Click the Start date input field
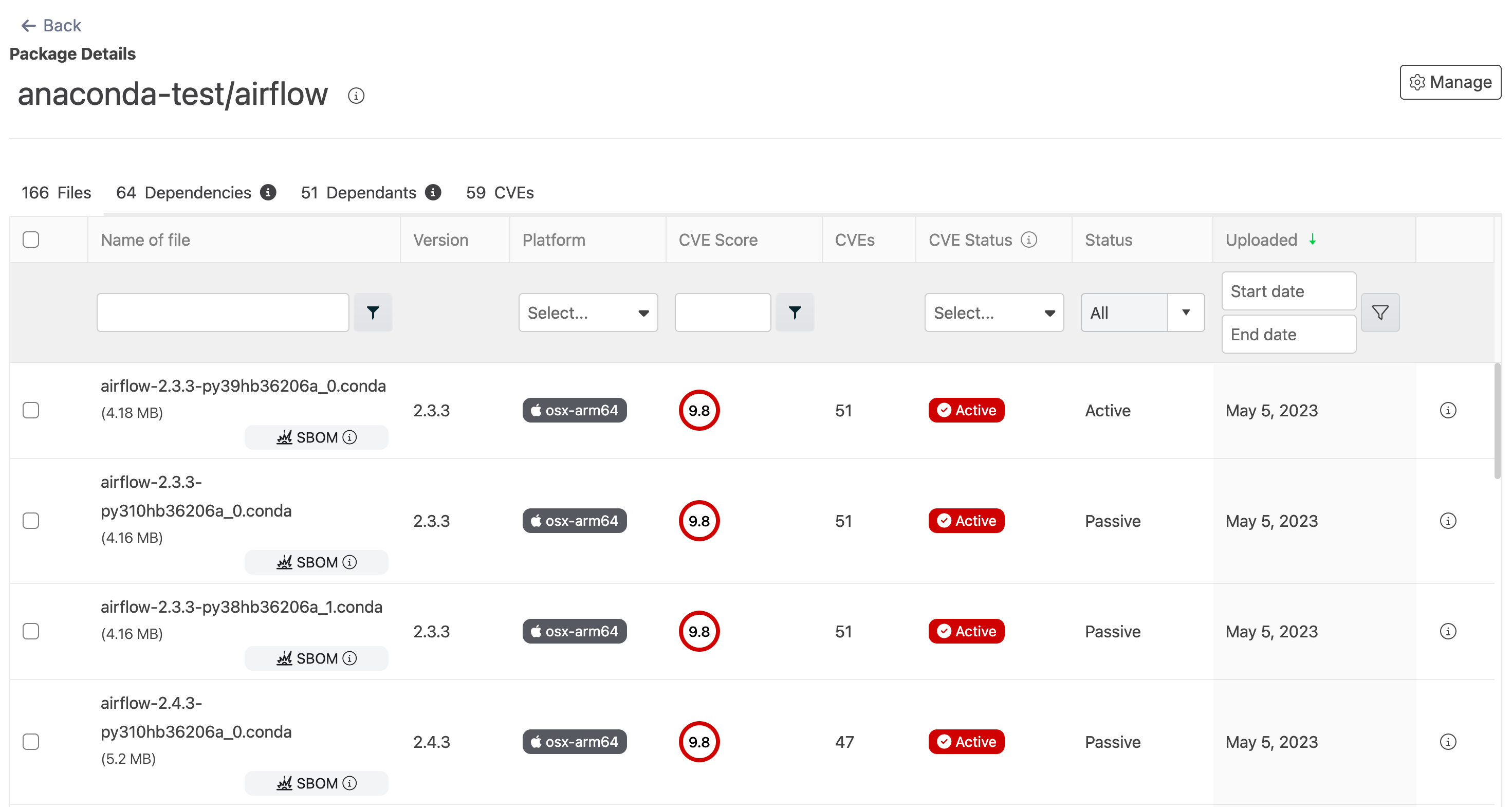Screen dimensions: 1512x807 (1288, 291)
